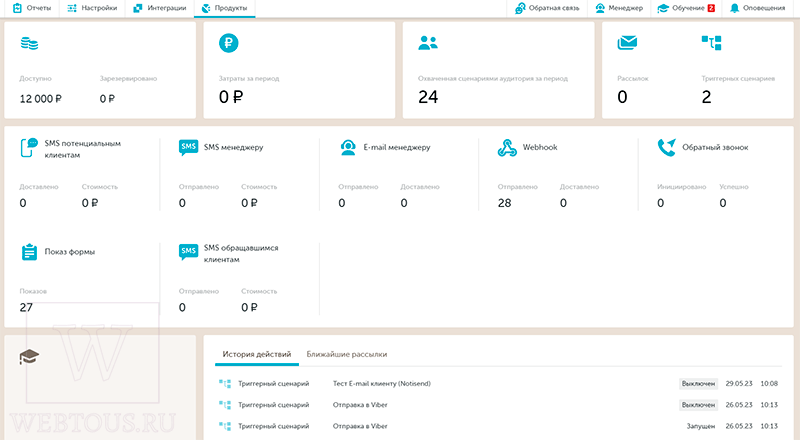This screenshot has width=800, height=440.
Task: Click the ruble expenses icon
Action: pos(229,43)
